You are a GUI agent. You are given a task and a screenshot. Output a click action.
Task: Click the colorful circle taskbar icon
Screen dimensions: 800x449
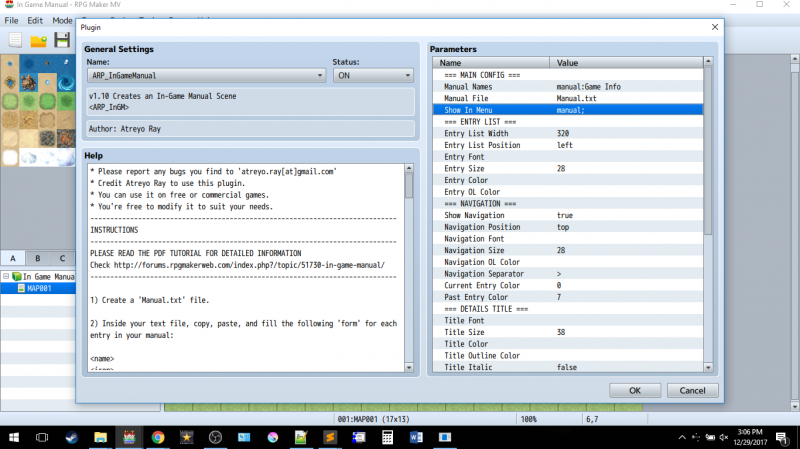click(x=272, y=437)
